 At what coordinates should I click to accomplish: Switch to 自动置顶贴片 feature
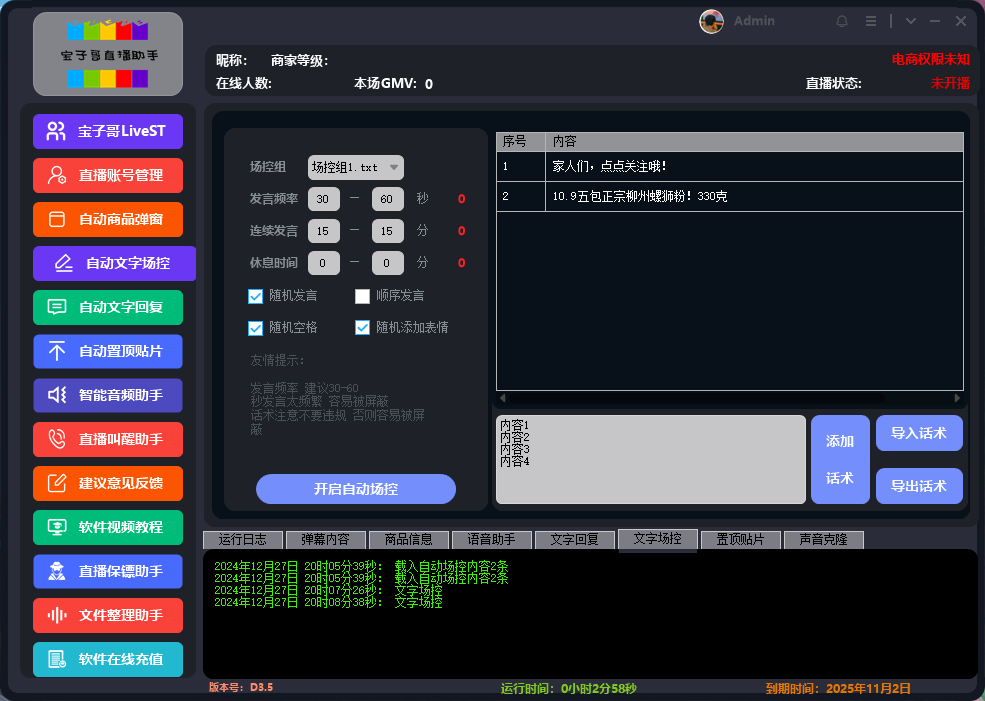[107, 351]
